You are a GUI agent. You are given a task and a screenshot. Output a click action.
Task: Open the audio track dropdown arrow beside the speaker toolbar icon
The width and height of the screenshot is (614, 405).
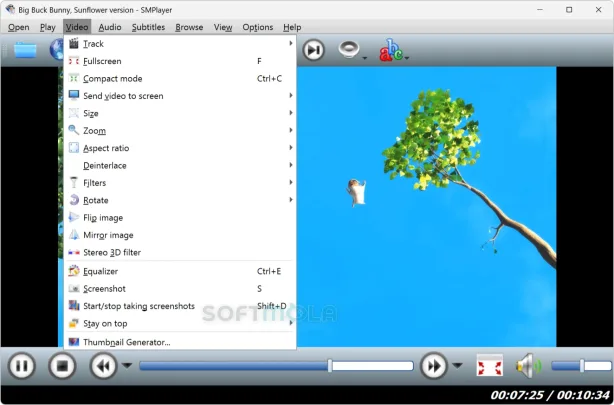[x=365, y=58]
